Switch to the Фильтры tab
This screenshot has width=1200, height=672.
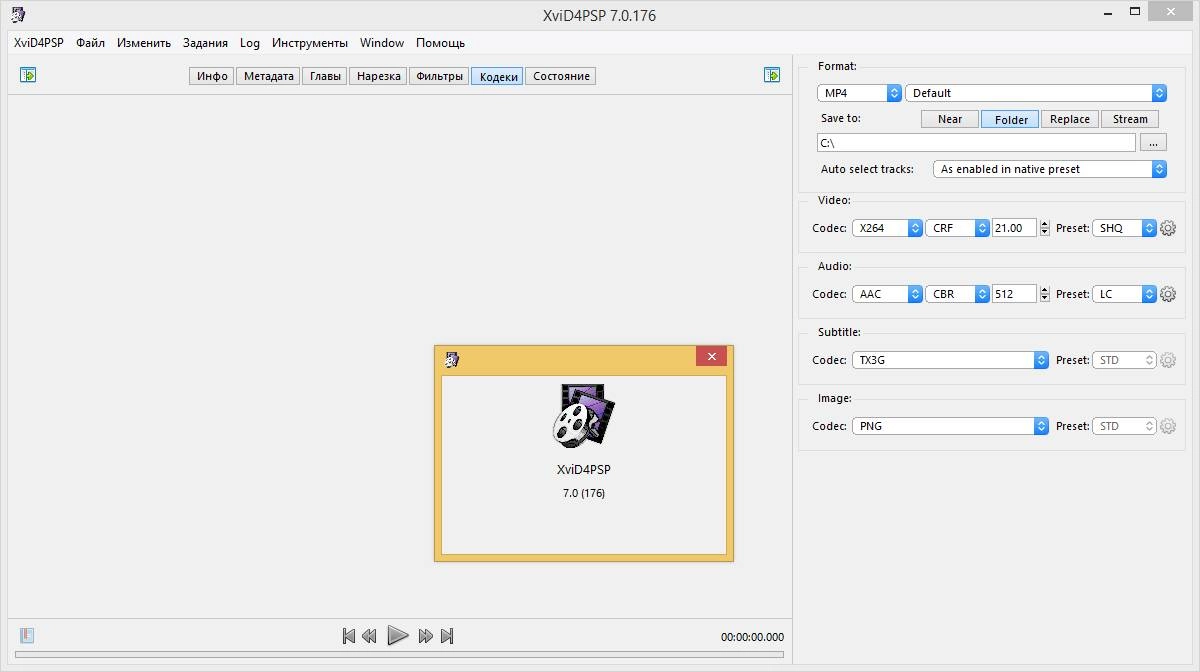point(439,76)
